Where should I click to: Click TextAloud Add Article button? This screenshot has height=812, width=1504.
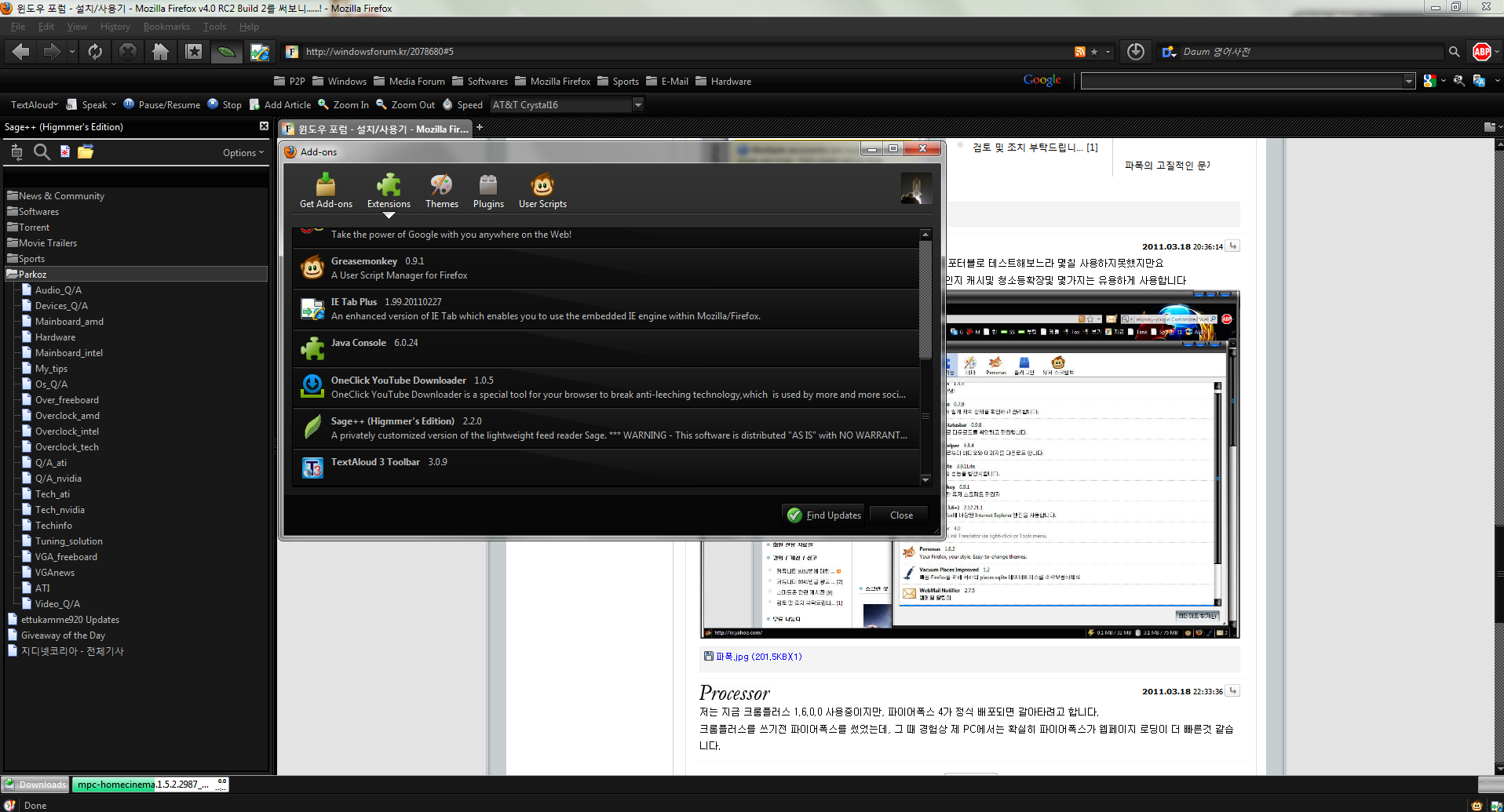click(280, 104)
